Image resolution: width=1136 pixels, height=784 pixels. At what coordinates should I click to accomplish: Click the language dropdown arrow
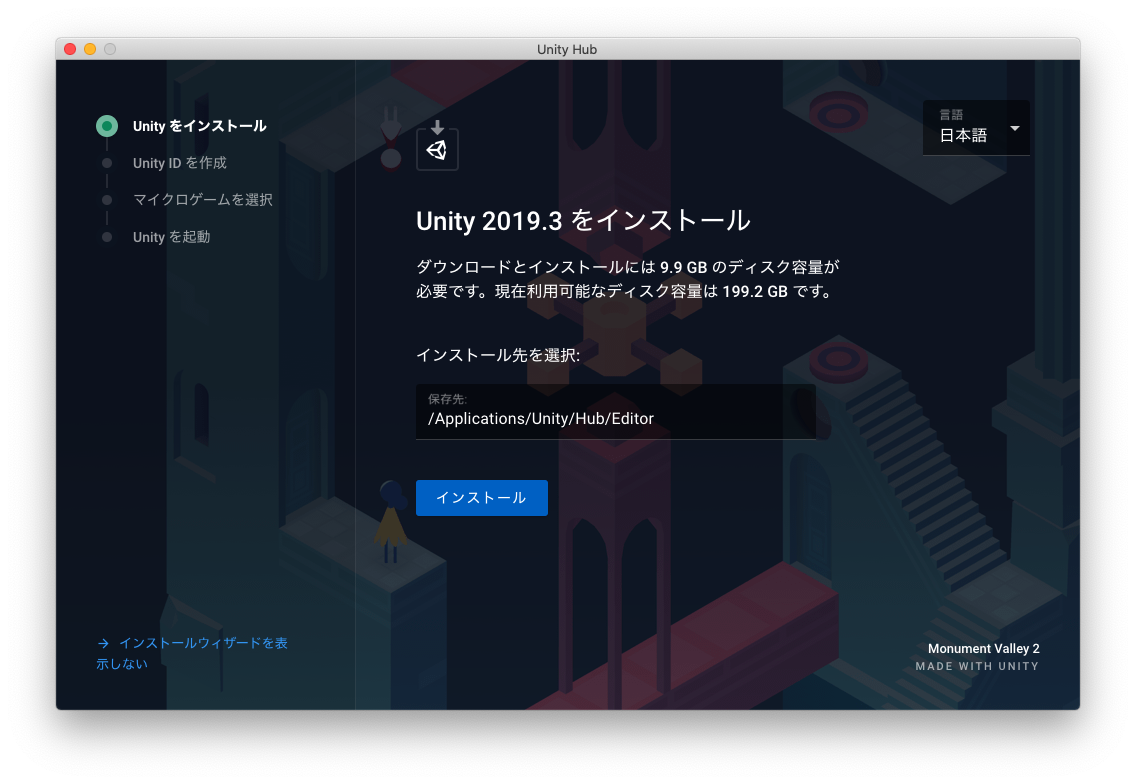[1015, 128]
